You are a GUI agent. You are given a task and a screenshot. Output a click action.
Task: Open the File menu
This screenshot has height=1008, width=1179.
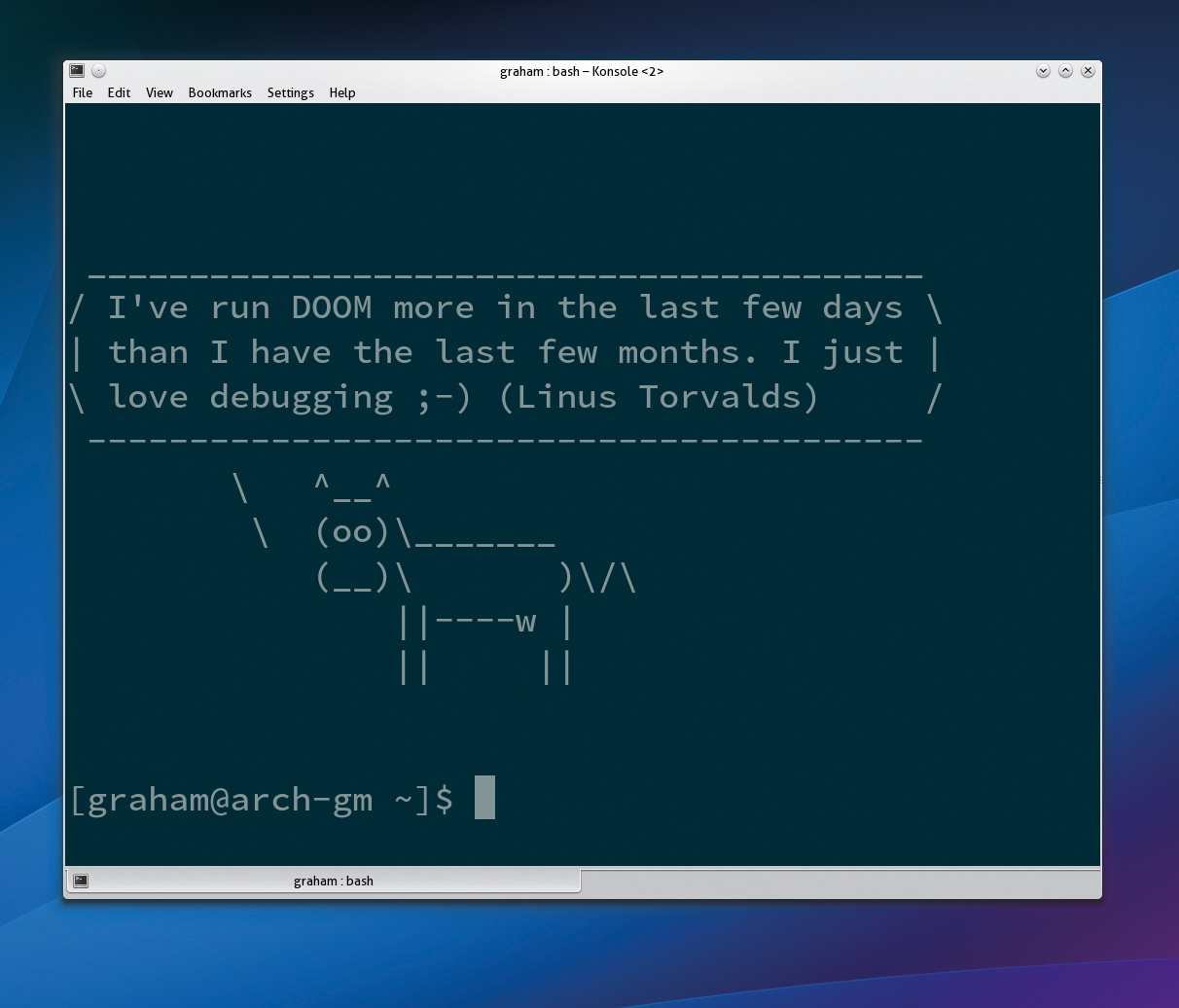click(83, 92)
